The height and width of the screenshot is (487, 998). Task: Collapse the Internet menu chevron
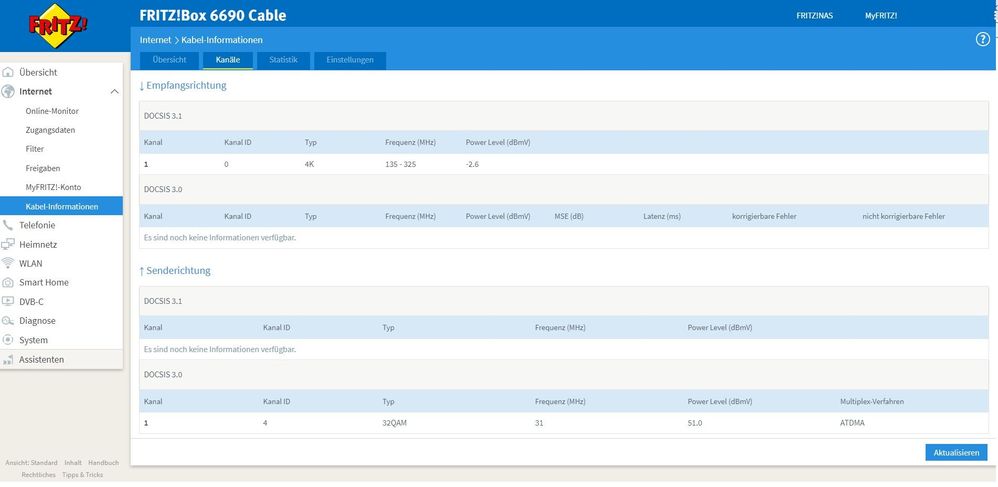[x=115, y=92]
